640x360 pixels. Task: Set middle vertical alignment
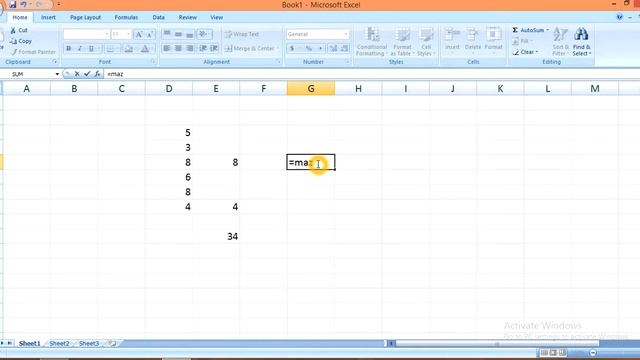point(178,34)
